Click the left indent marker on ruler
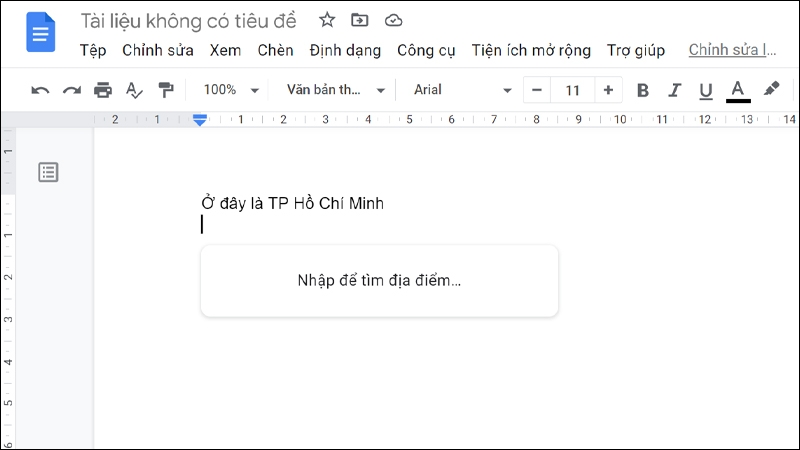This screenshot has height=450, width=800. click(199, 120)
